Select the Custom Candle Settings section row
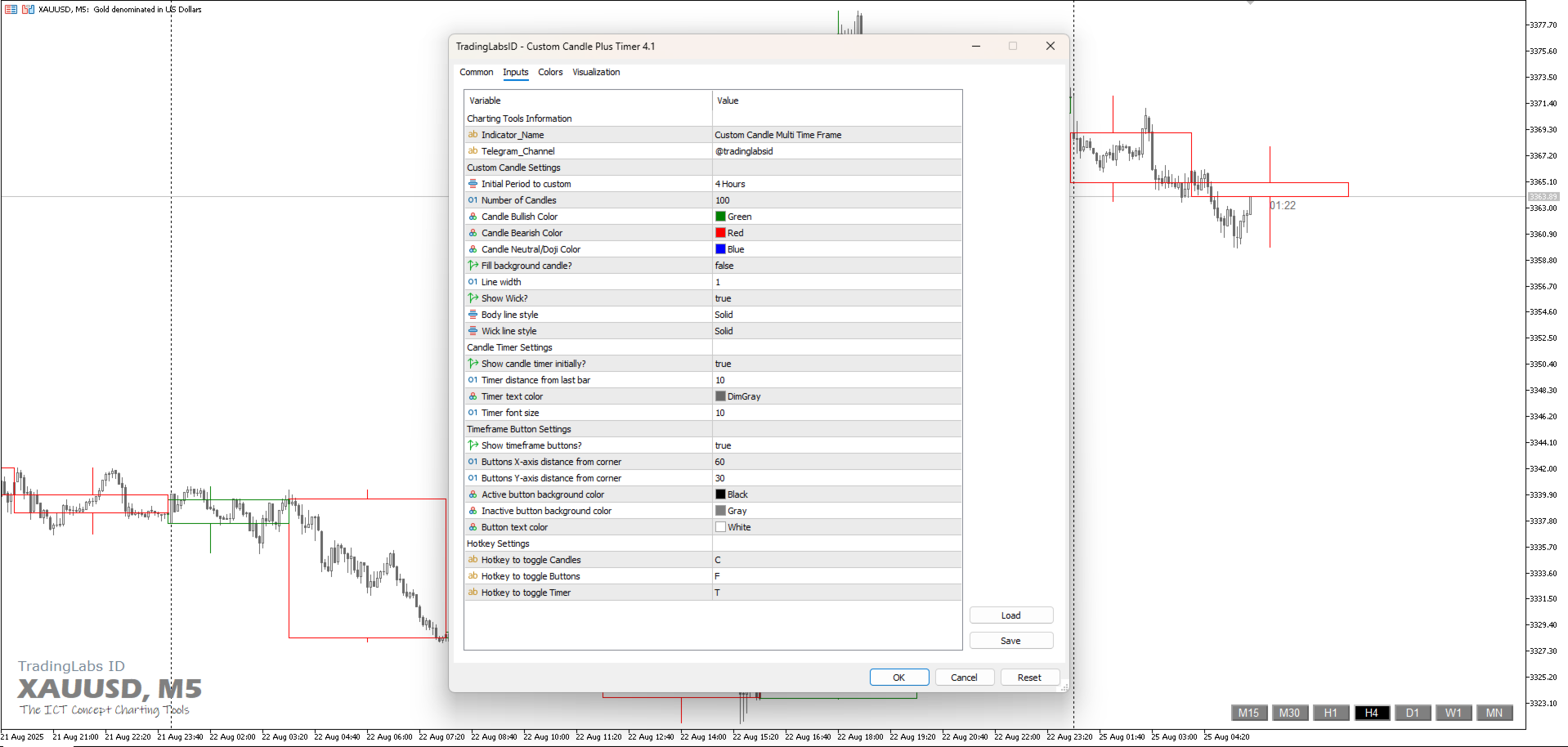The width and height of the screenshot is (1568, 747). tap(713, 168)
